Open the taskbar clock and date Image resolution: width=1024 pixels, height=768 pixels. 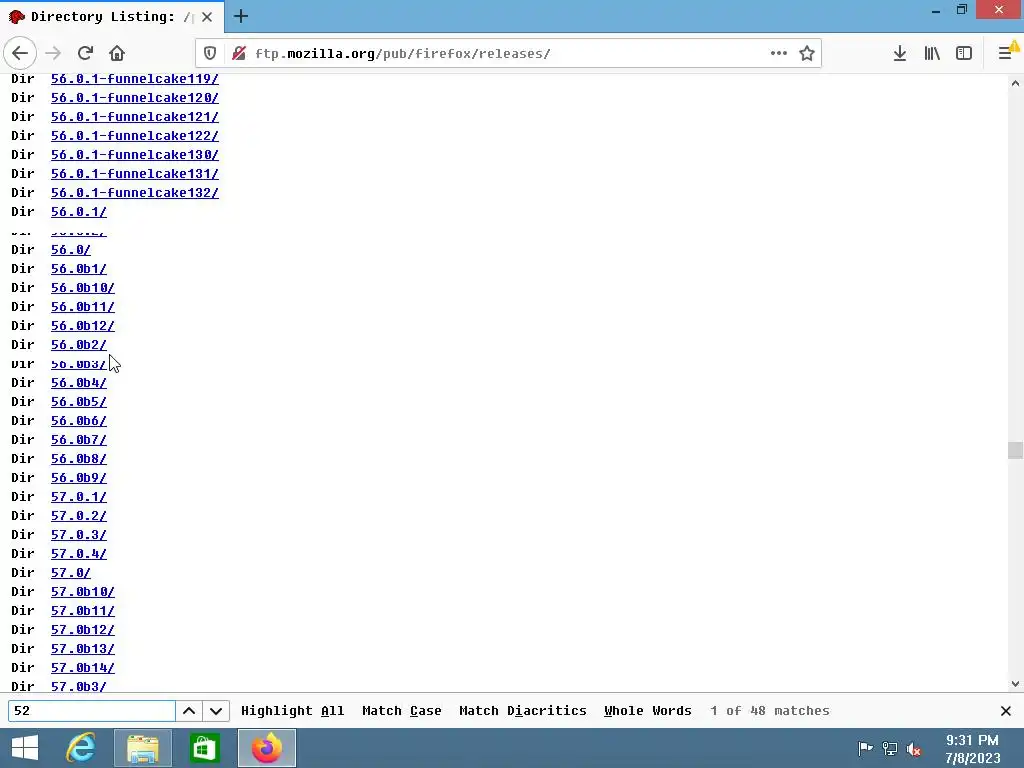[x=972, y=748]
